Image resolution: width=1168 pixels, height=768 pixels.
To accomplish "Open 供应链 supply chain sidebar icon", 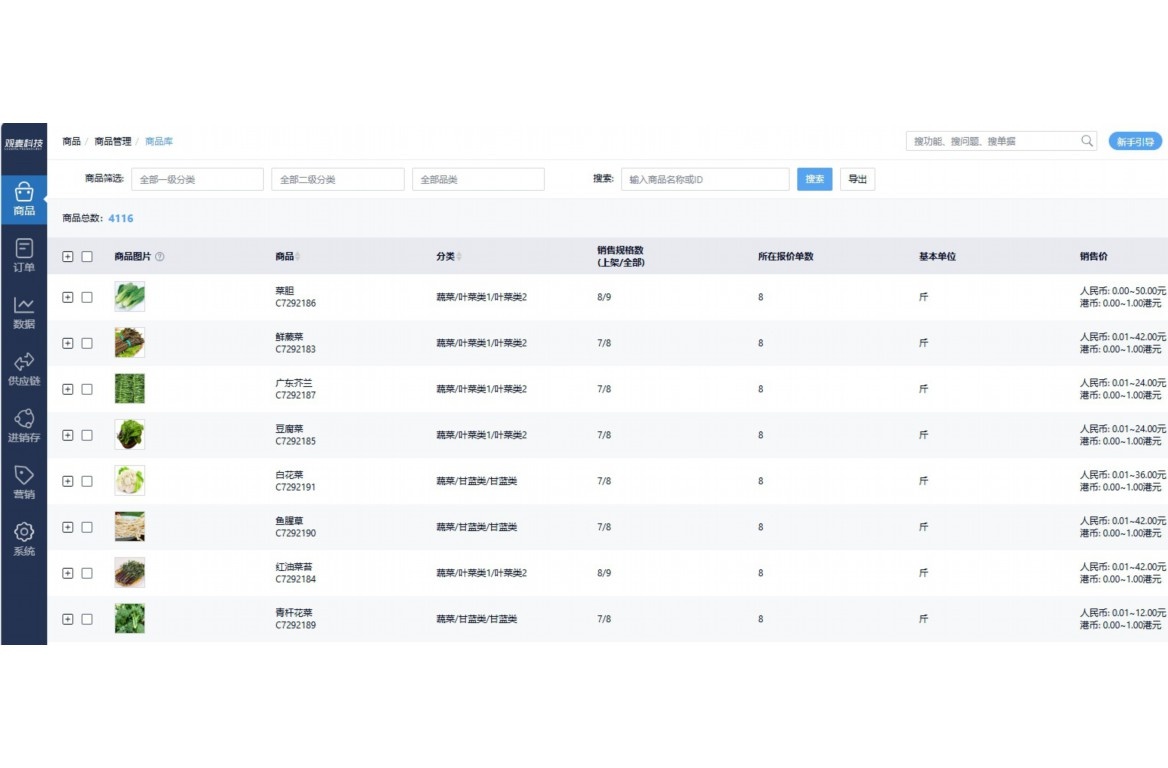I will (x=24, y=368).
